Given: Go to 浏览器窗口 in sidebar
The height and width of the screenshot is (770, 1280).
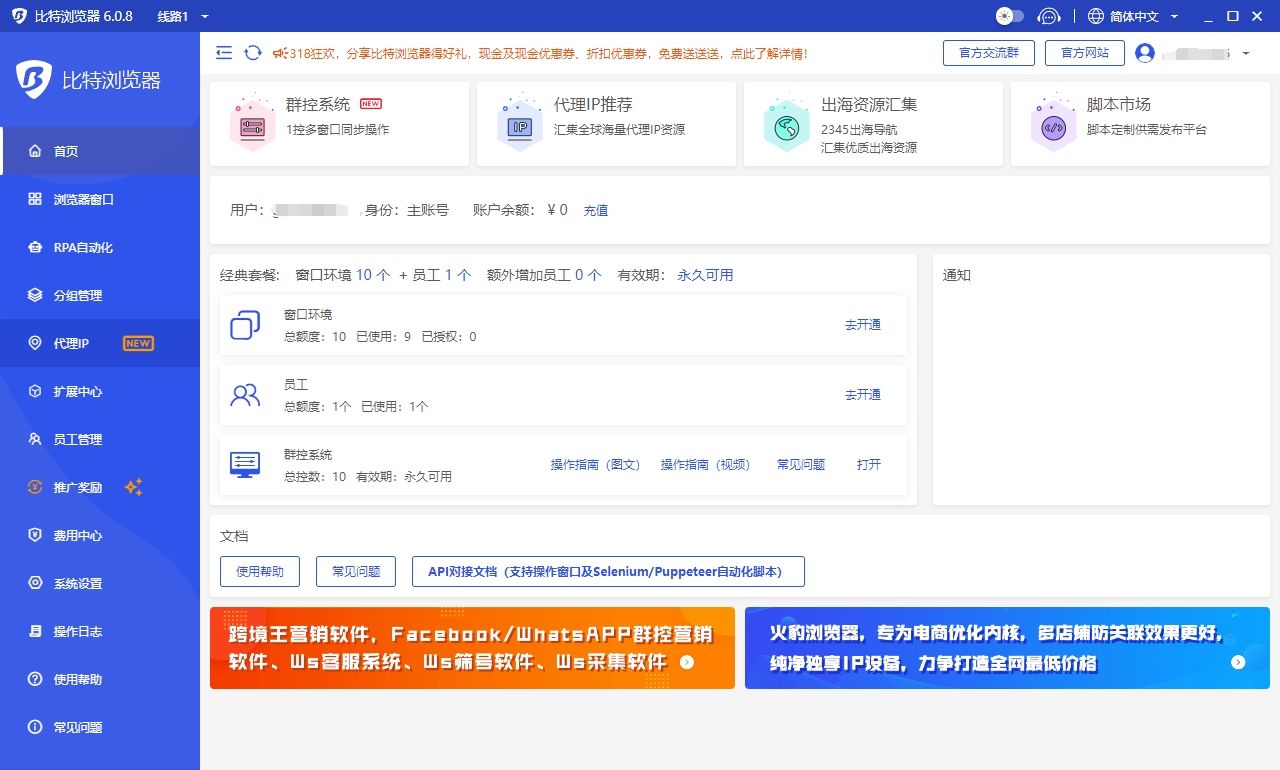Looking at the screenshot, I should (84, 199).
